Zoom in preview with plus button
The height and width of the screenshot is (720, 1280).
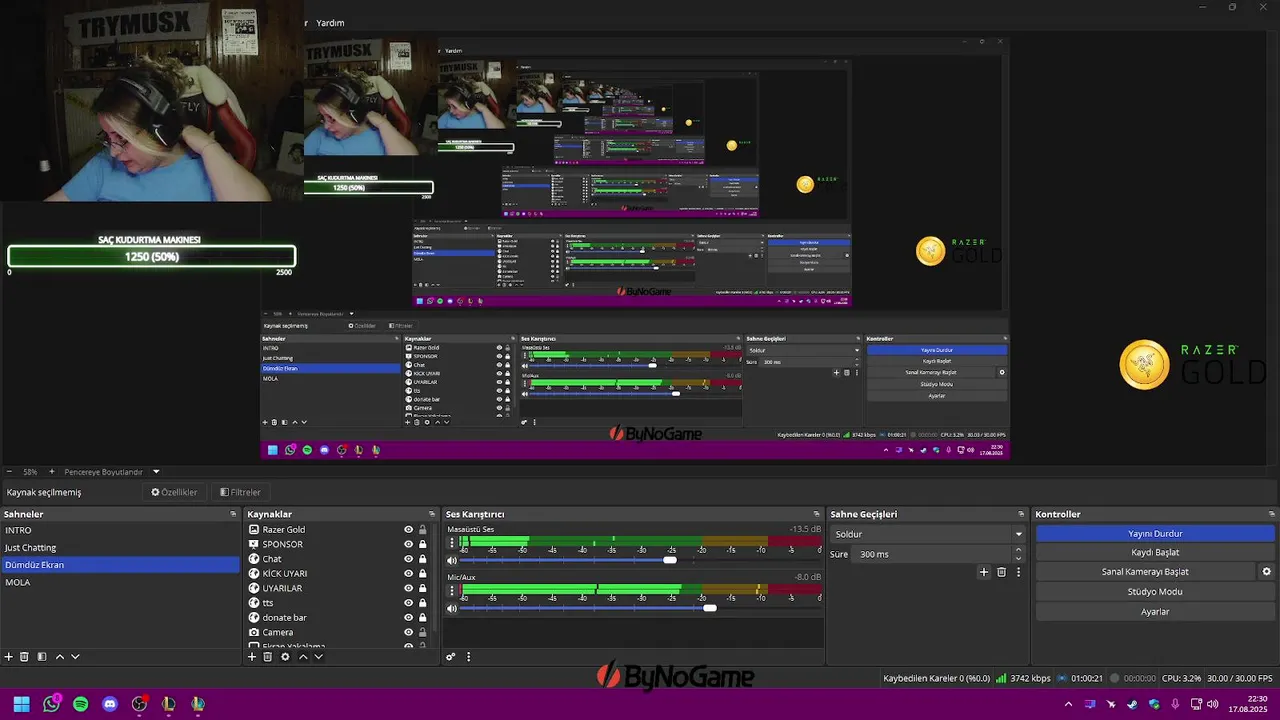click(52, 472)
